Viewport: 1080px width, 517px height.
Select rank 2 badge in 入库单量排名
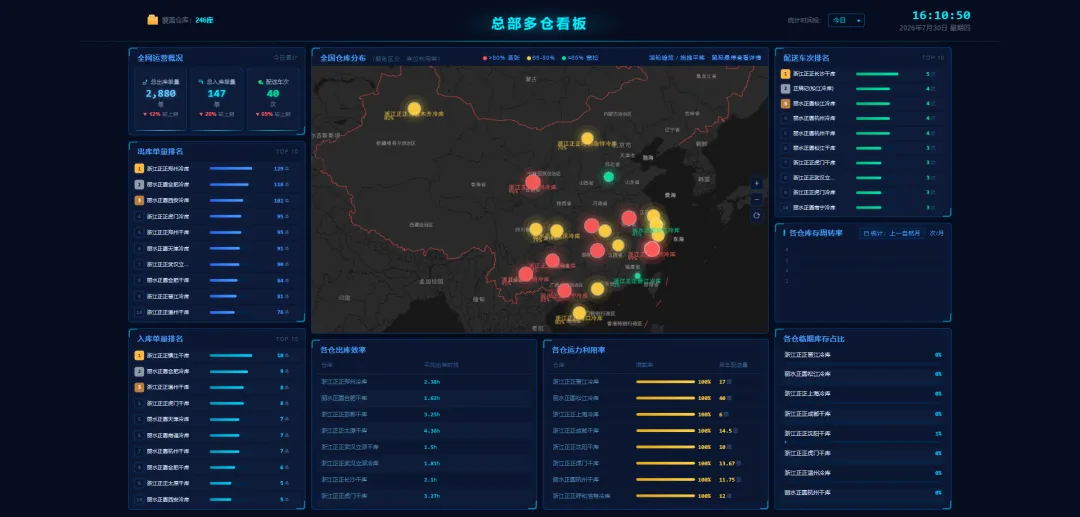tap(139, 371)
